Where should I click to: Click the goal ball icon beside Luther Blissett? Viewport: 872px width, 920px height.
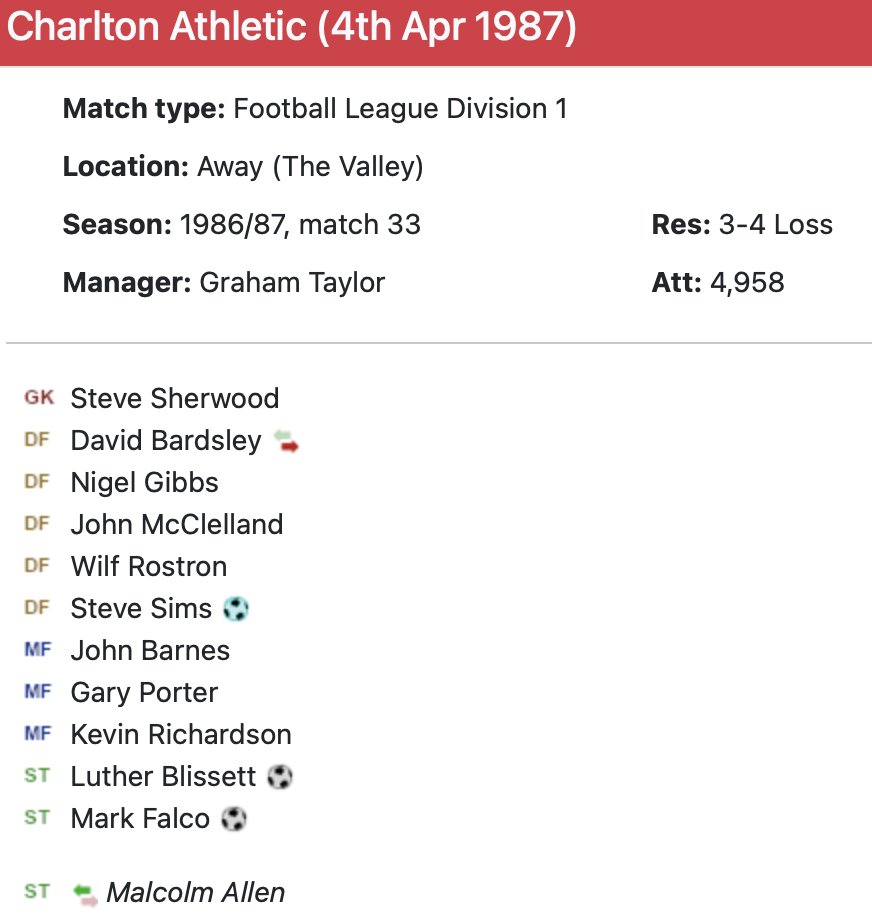280,777
